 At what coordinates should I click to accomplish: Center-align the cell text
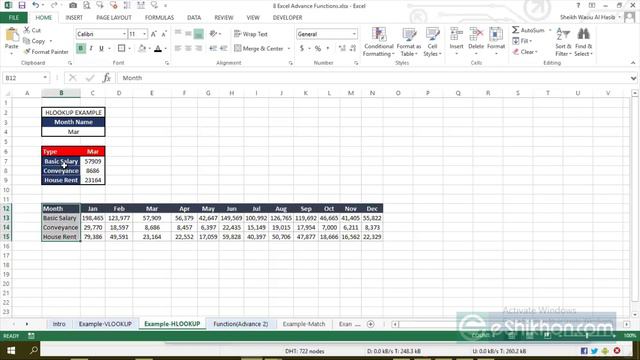(188, 48)
